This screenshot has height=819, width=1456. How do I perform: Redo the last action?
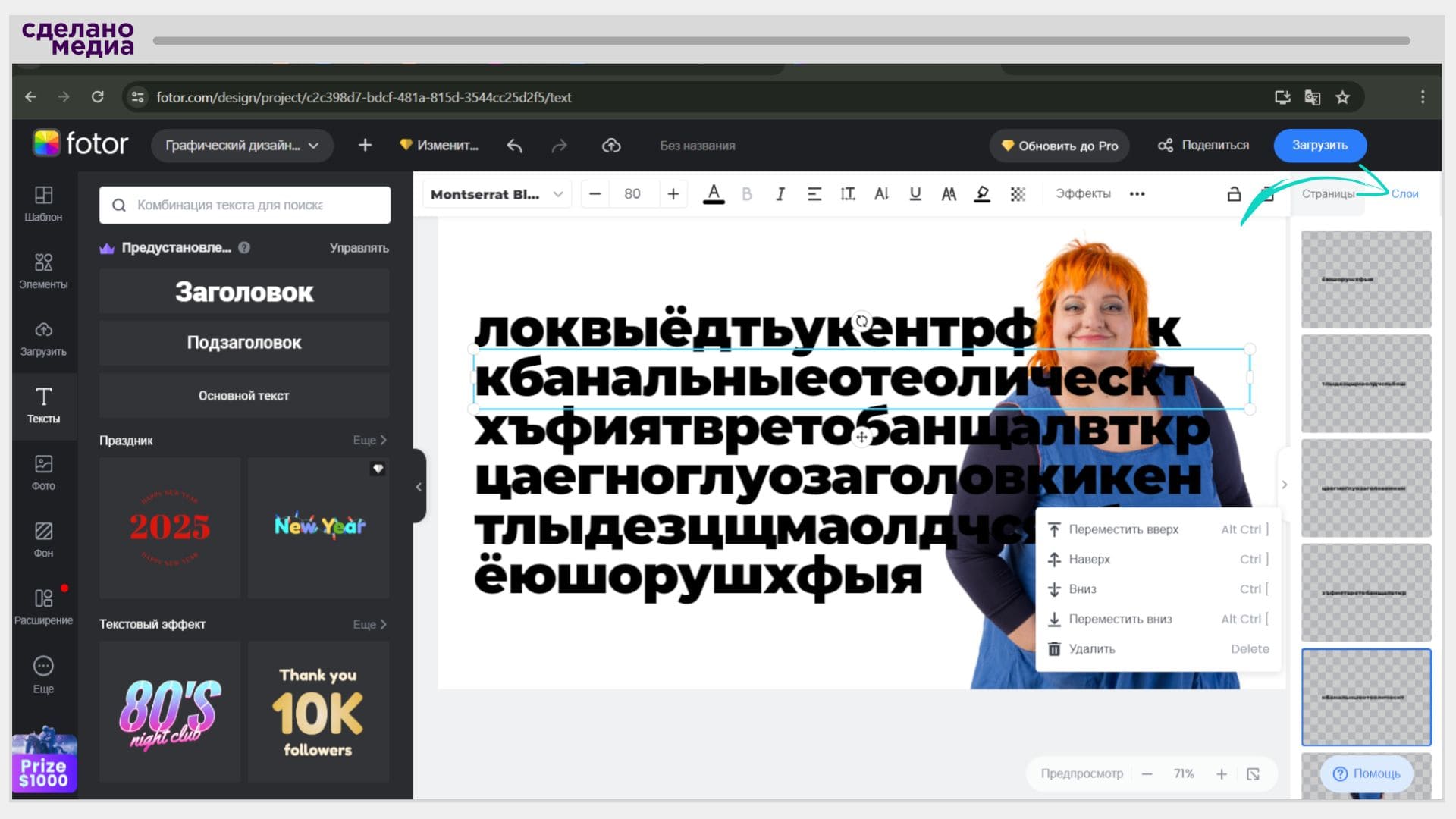pos(559,146)
